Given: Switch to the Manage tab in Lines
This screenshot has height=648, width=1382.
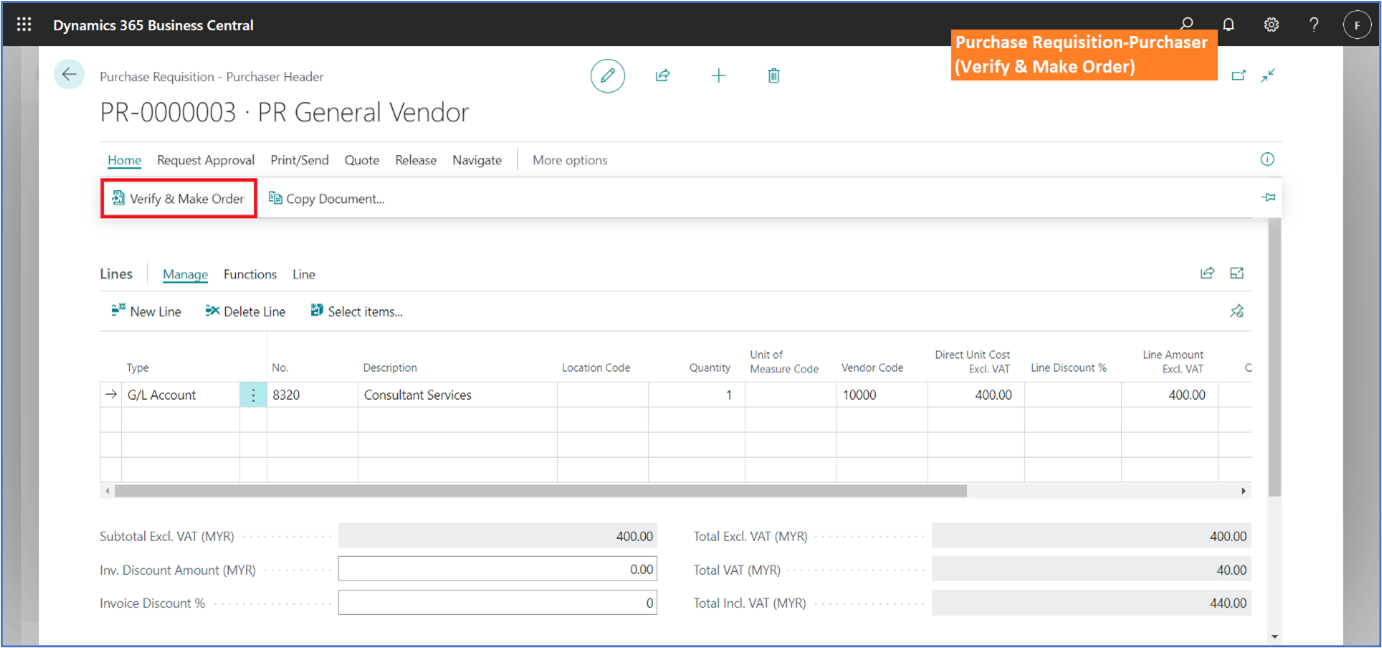Looking at the screenshot, I should click(x=185, y=274).
